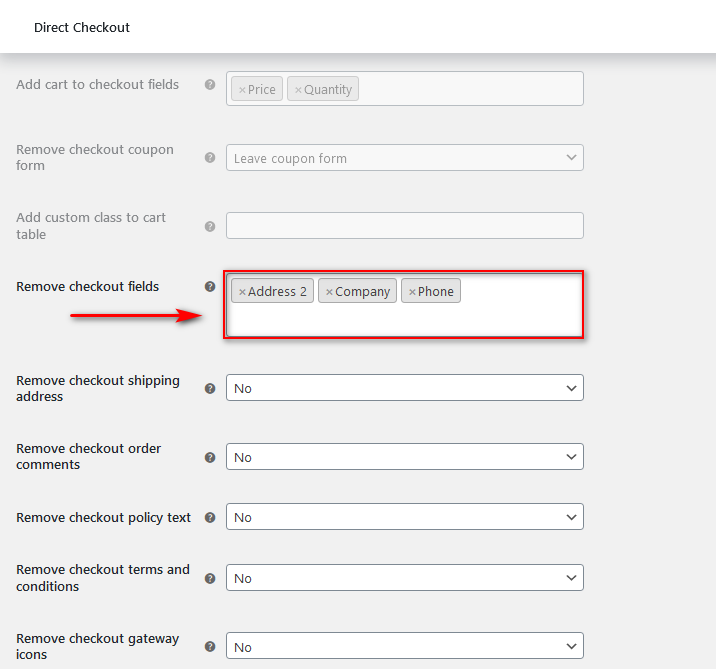The image size is (716, 669).
Task: Remove the Company tag from checkout fields
Action: coord(329,292)
